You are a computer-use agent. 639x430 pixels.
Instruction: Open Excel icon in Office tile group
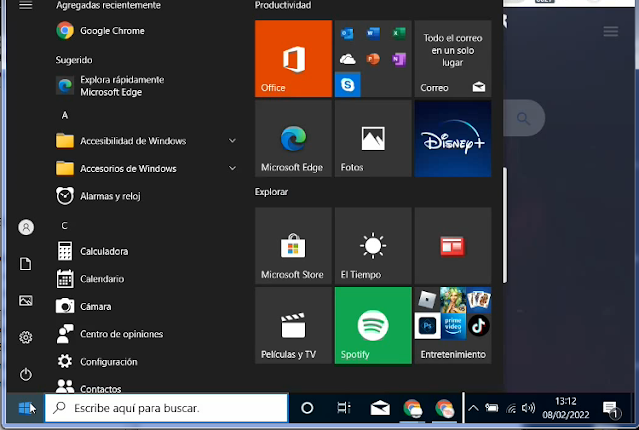pos(399,33)
